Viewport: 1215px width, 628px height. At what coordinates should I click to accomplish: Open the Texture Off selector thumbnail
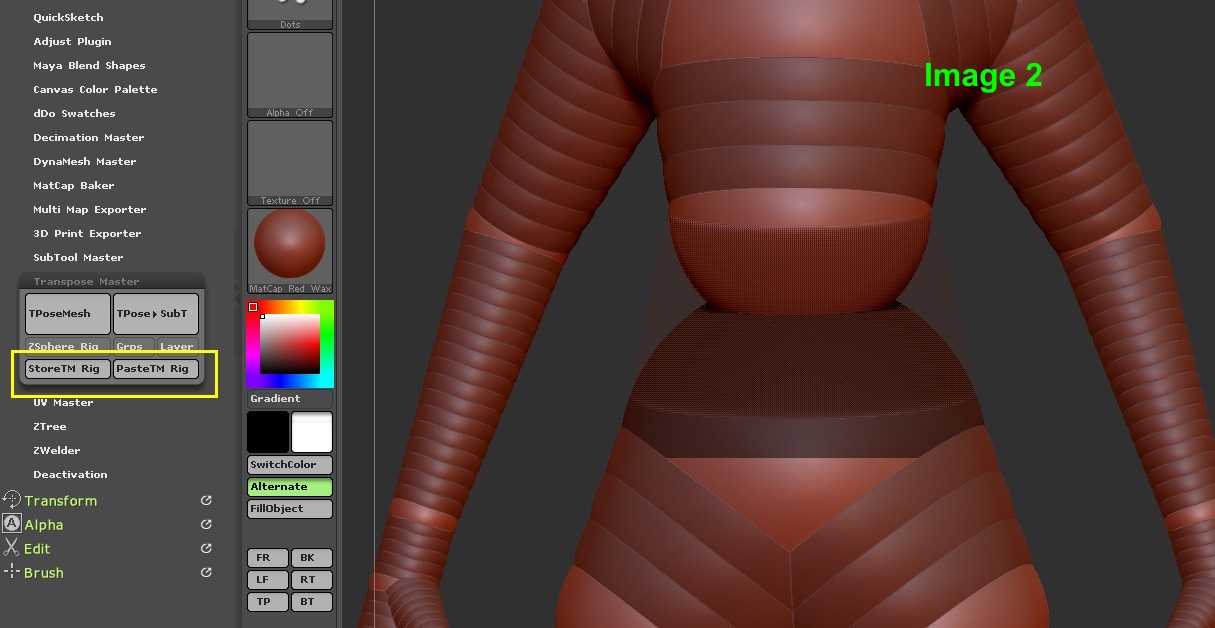pyautogui.click(x=290, y=163)
